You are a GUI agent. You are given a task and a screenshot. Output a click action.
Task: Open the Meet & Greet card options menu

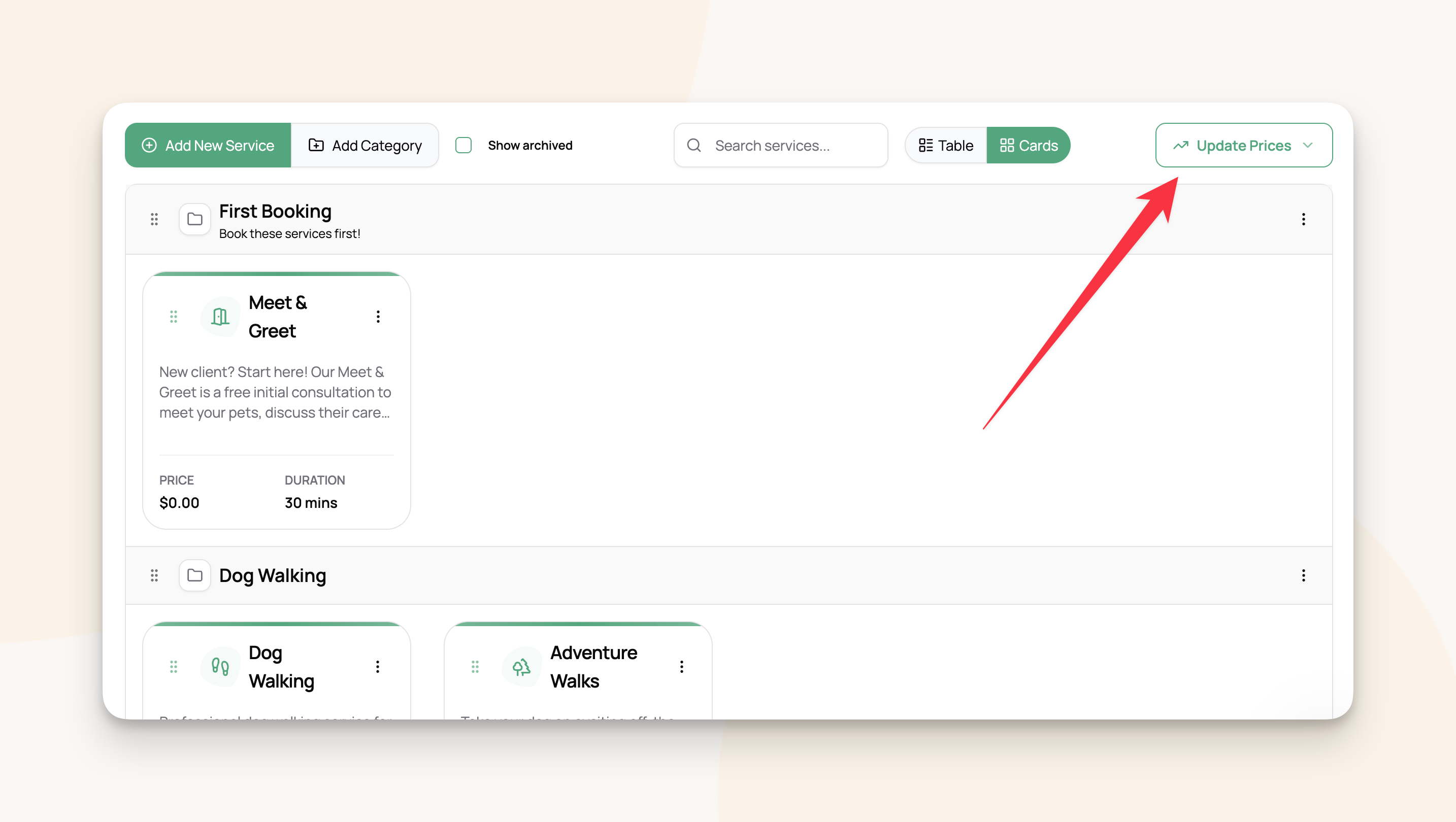pyautogui.click(x=378, y=317)
